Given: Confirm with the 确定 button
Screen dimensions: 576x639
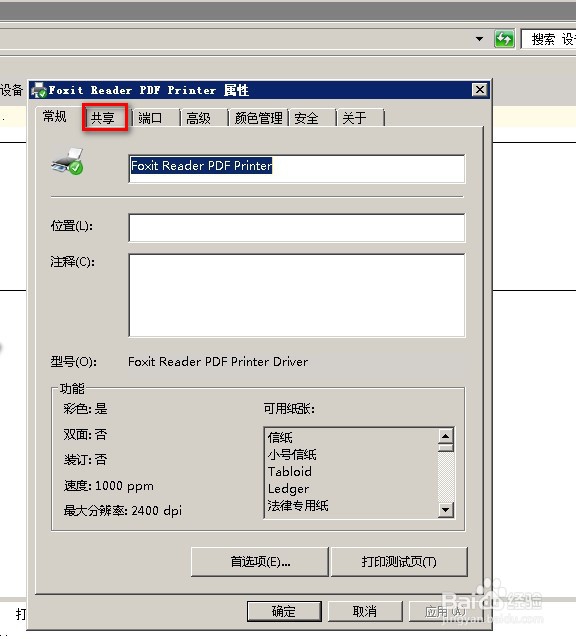Looking at the screenshot, I should 284,611.
